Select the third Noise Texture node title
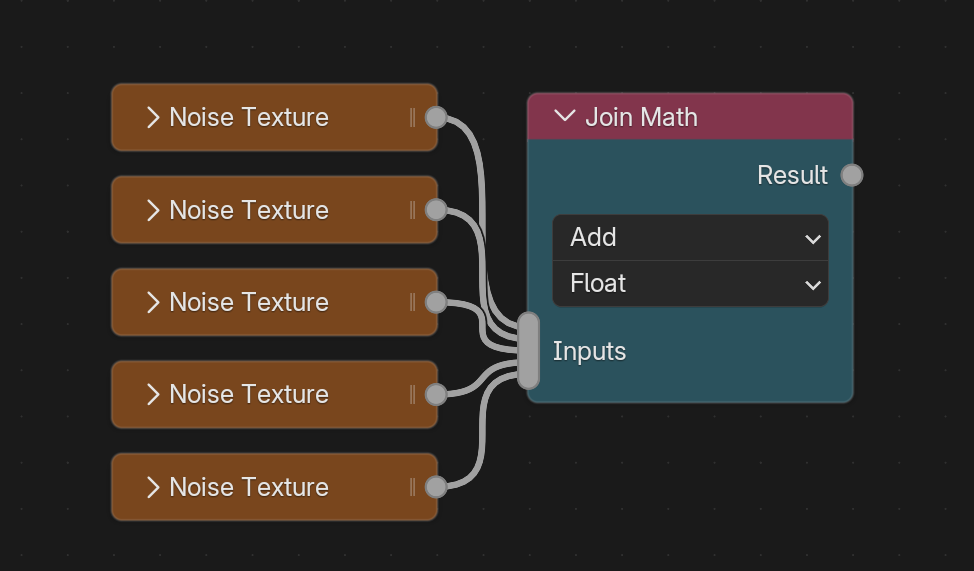 (249, 302)
